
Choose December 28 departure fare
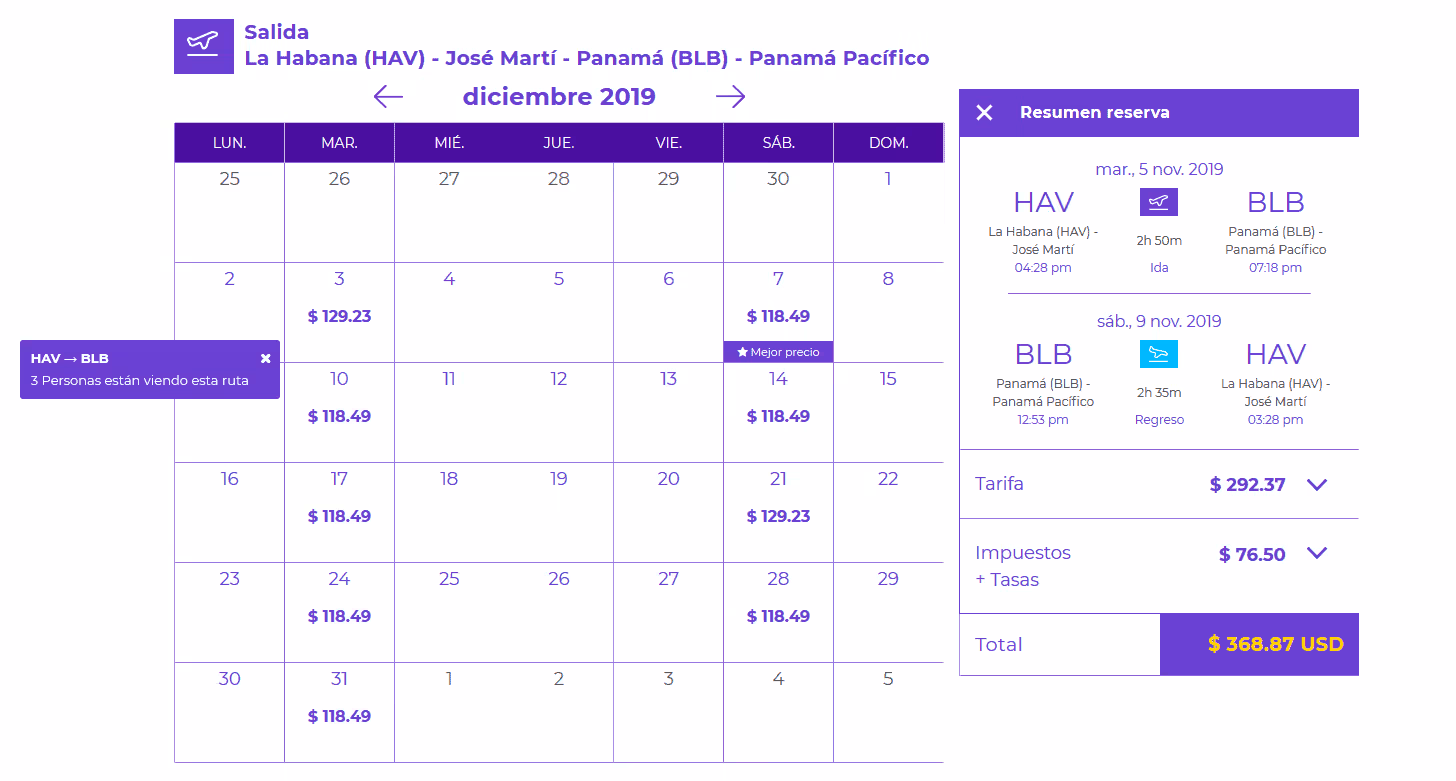pyautogui.click(x=778, y=612)
